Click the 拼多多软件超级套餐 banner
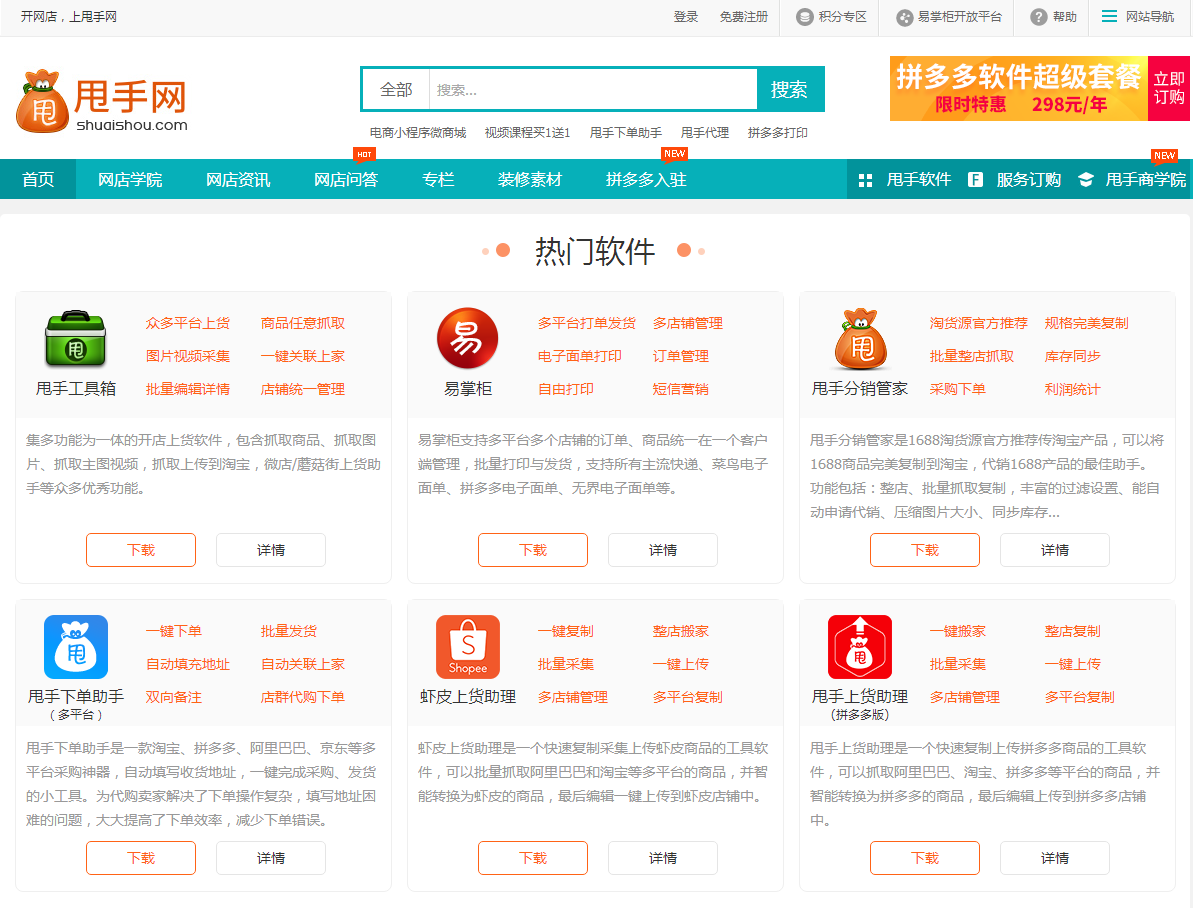 [x=1018, y=89]
